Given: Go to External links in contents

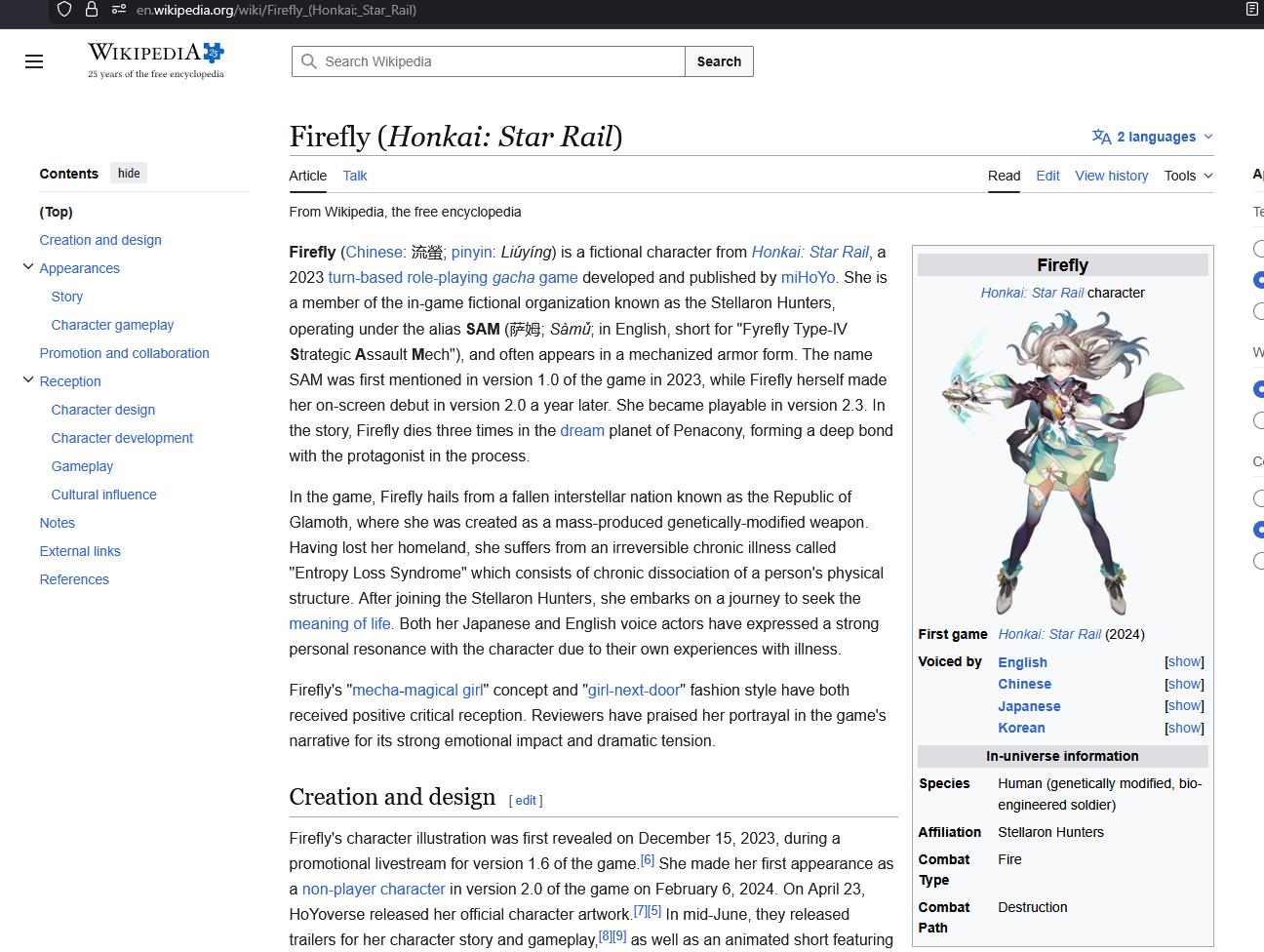Looking at the screenshot, I should (x=80, y=551).
